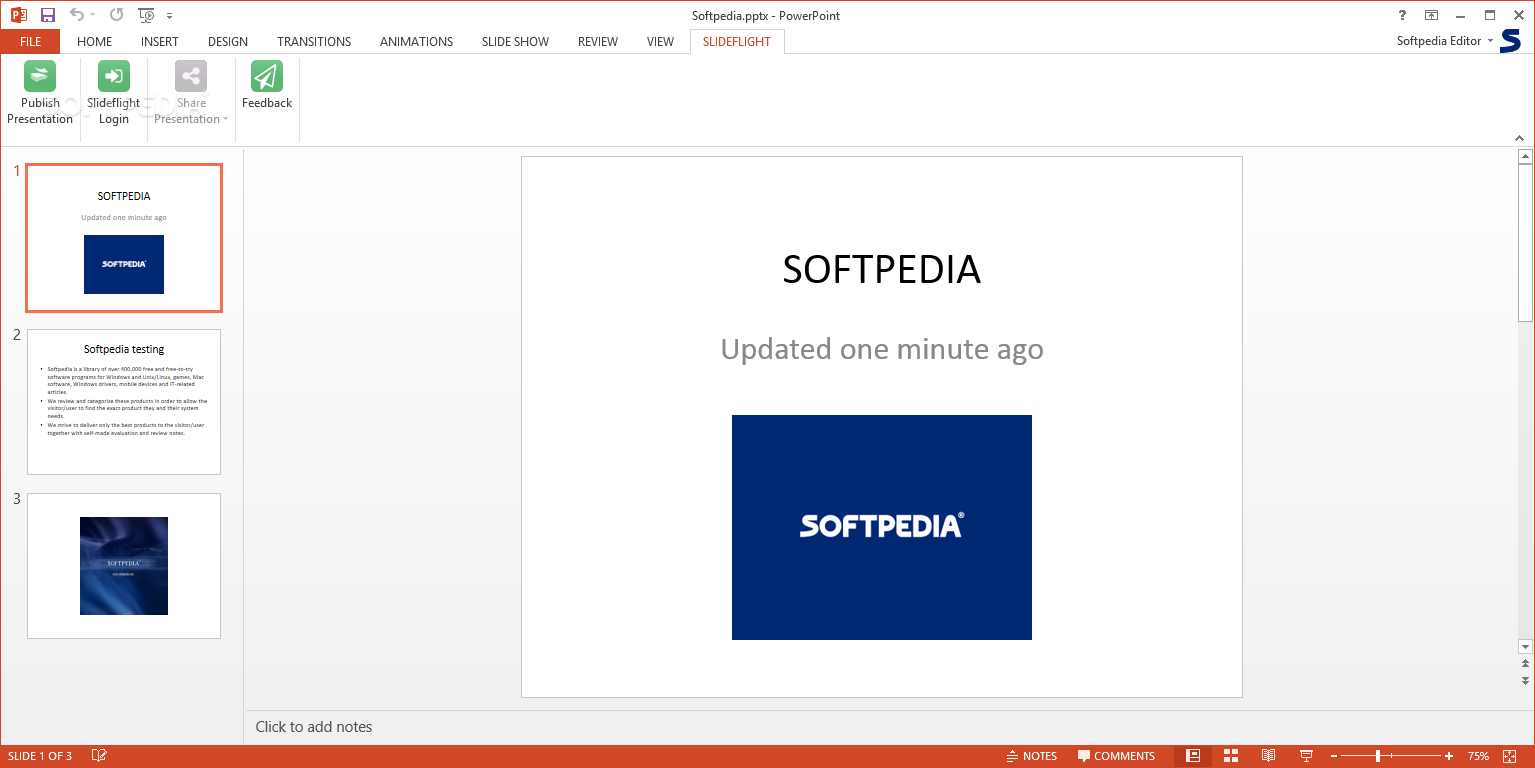This screenshot has height=768, width=1535.
Task: Click the SOFTPEDIA title on the slide
Action: (881, 270)
